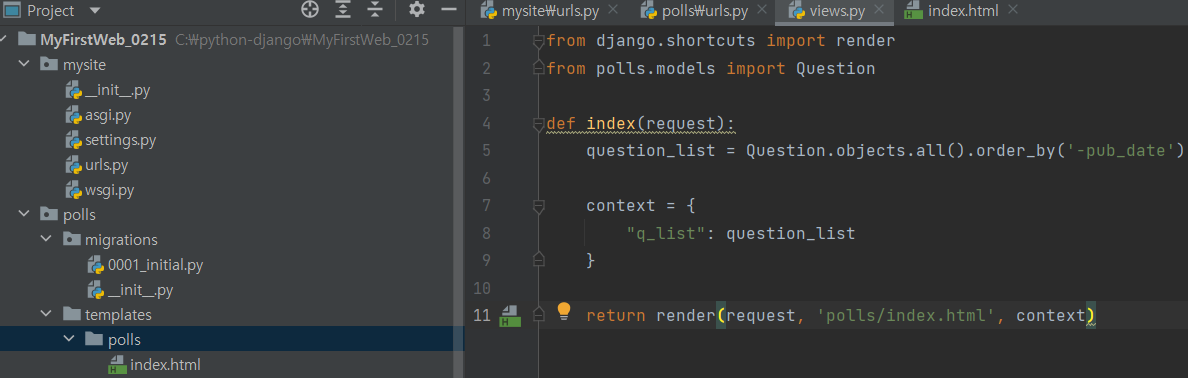Click the HTML file icon beside index.html in tree

coord(117,365)
